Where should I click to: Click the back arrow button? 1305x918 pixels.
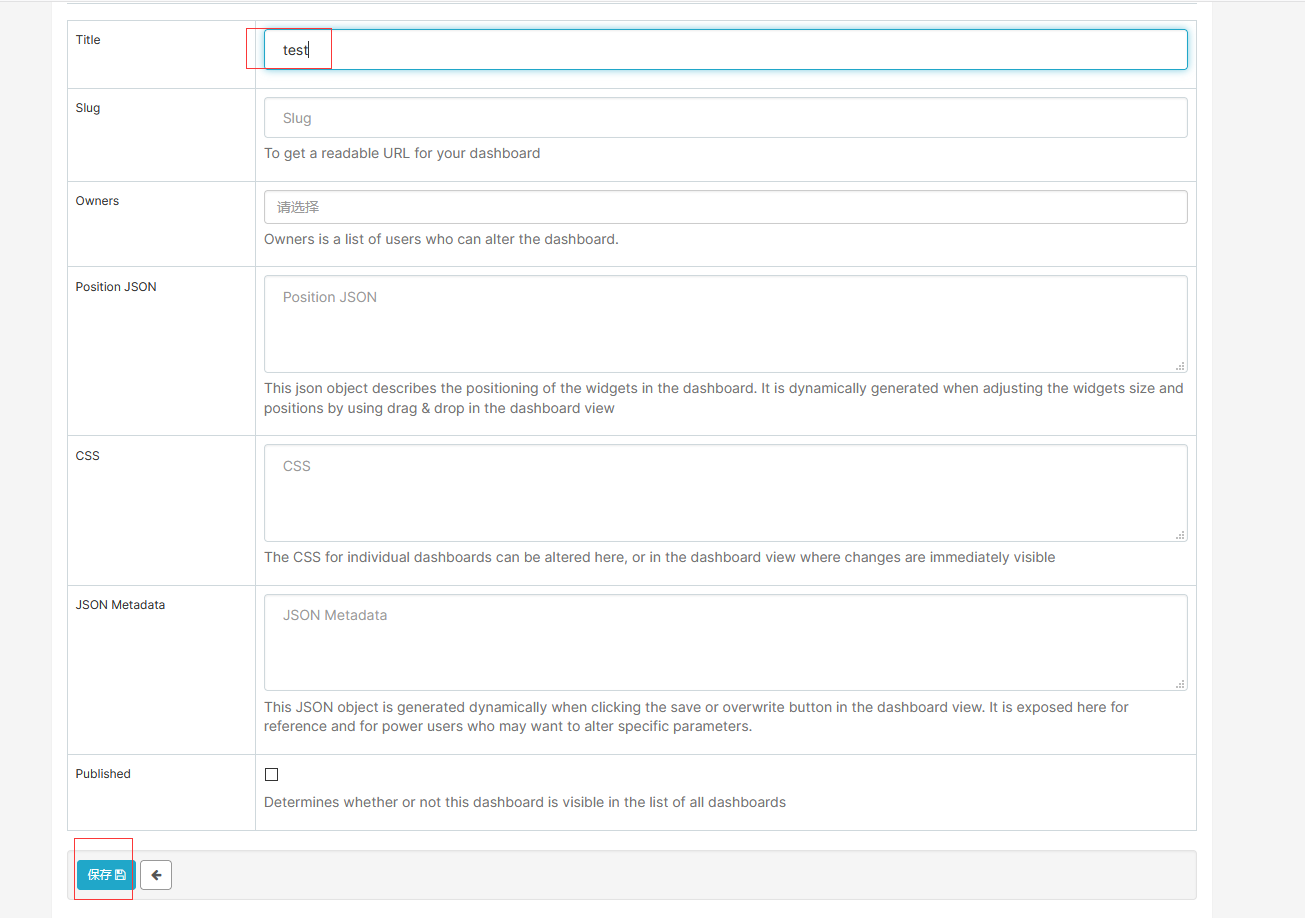[x=156, y=875]
